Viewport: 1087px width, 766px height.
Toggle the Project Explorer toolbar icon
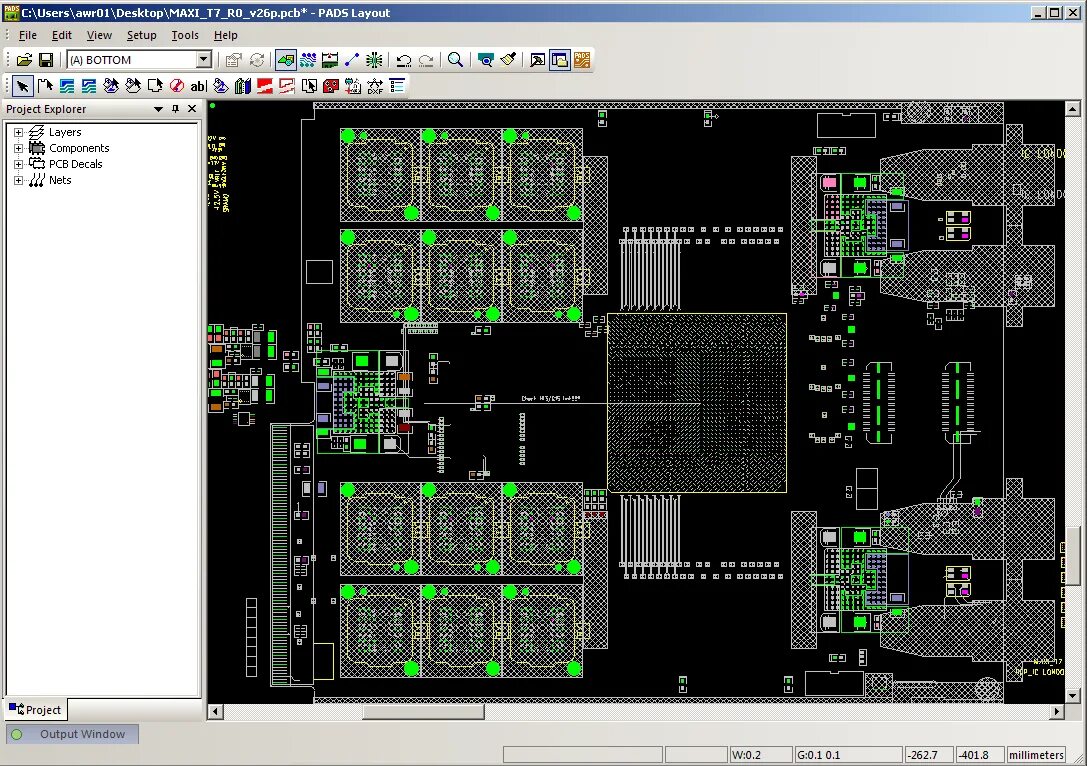(559, 60)
